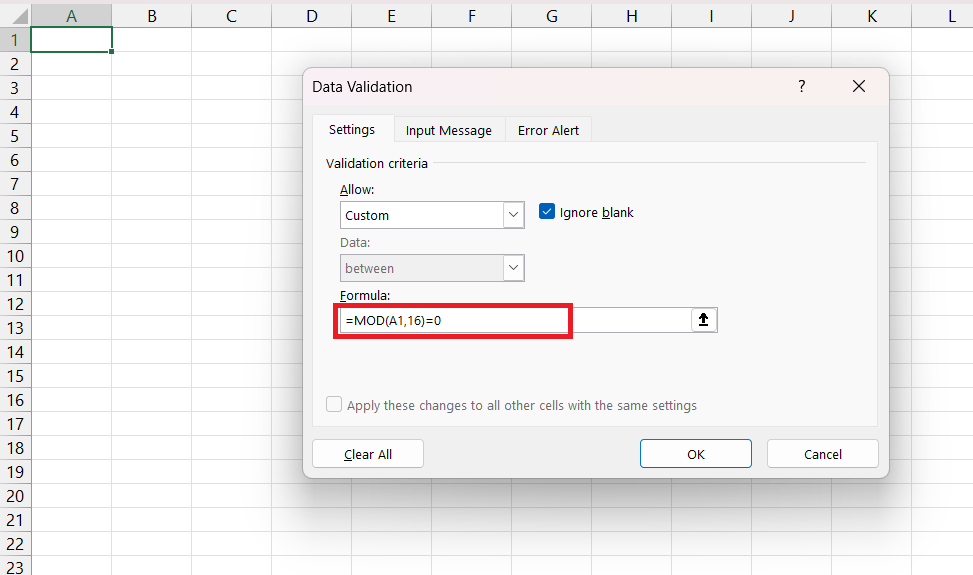Screen dimensions: 973x575
Task: Select row 16 header
Action: click(x=15, y=400)
